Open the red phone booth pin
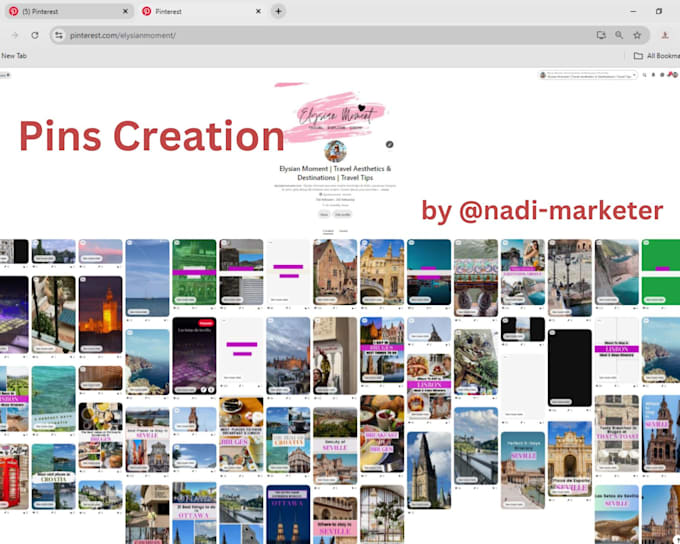Image resolution: width=680 pixels, height=544 pixels. [14, 477]
